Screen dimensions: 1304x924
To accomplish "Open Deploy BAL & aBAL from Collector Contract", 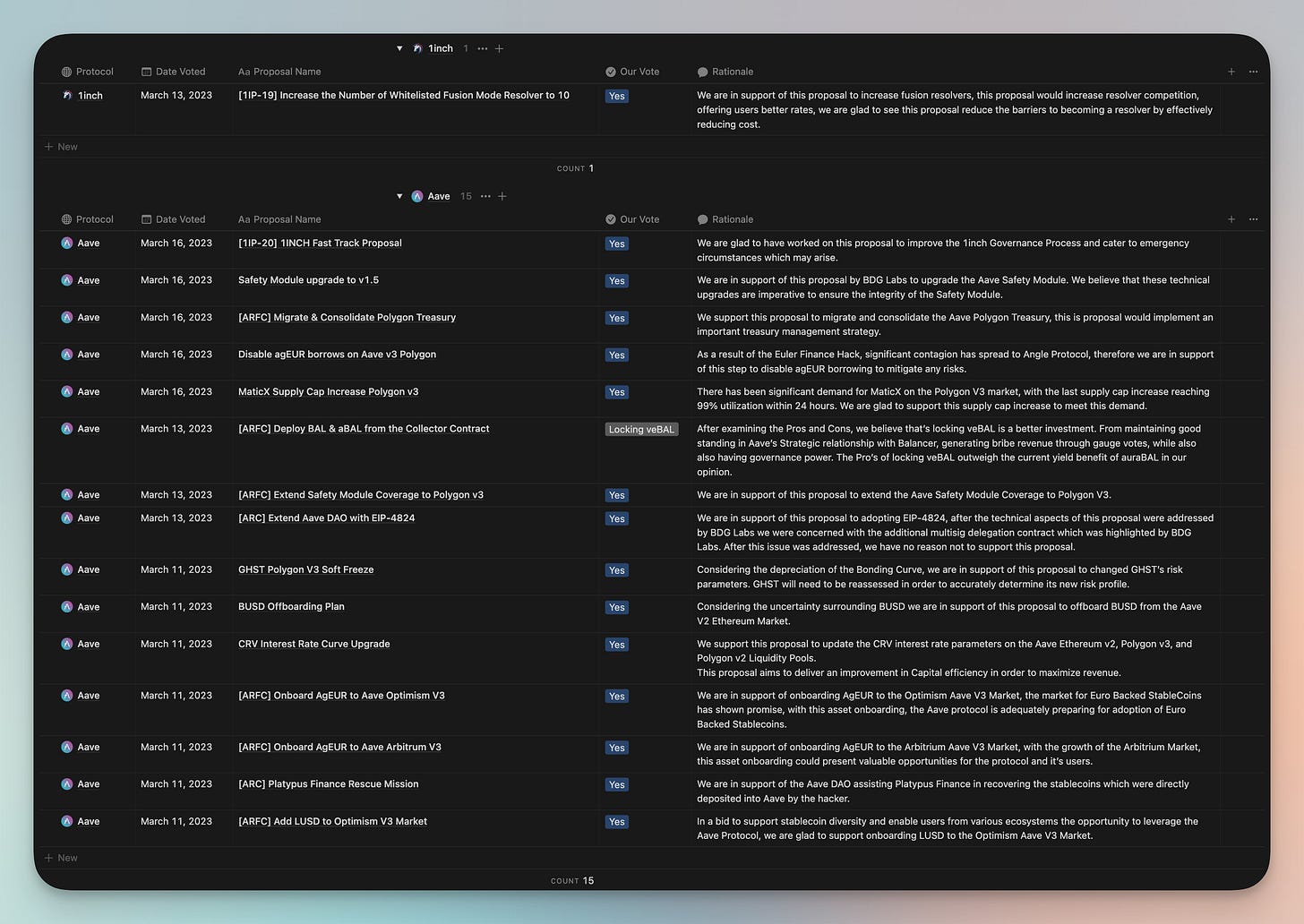I will (x=364, y=429).
